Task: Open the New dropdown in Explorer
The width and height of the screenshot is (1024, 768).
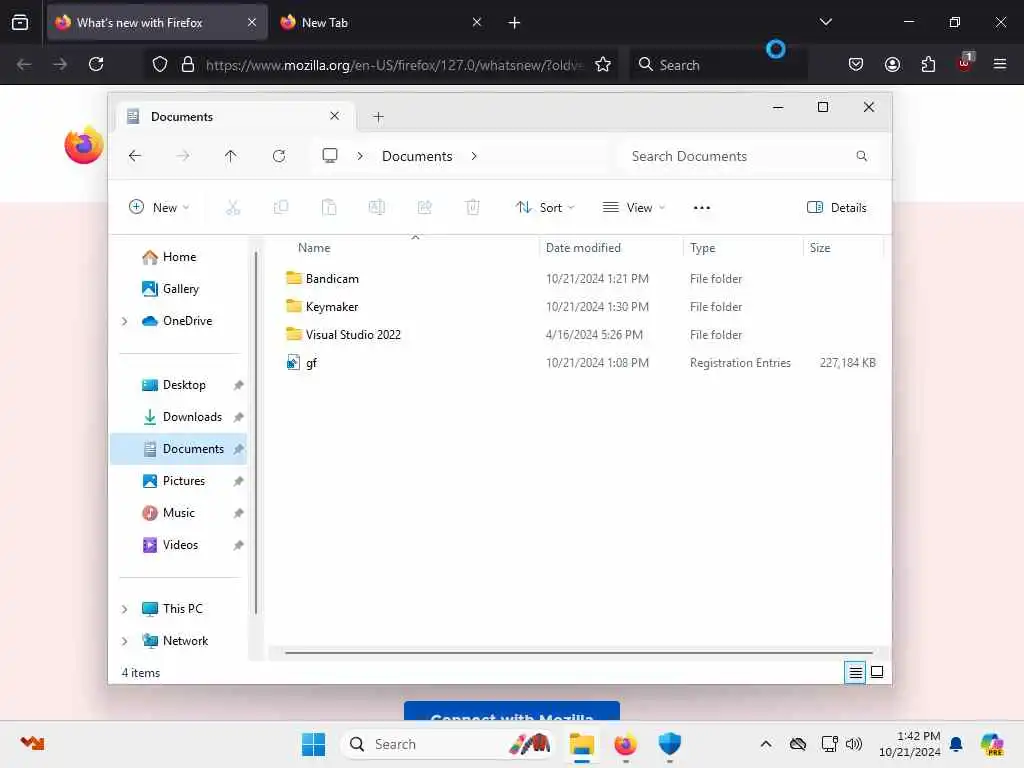Action: [x=159, y=208]
